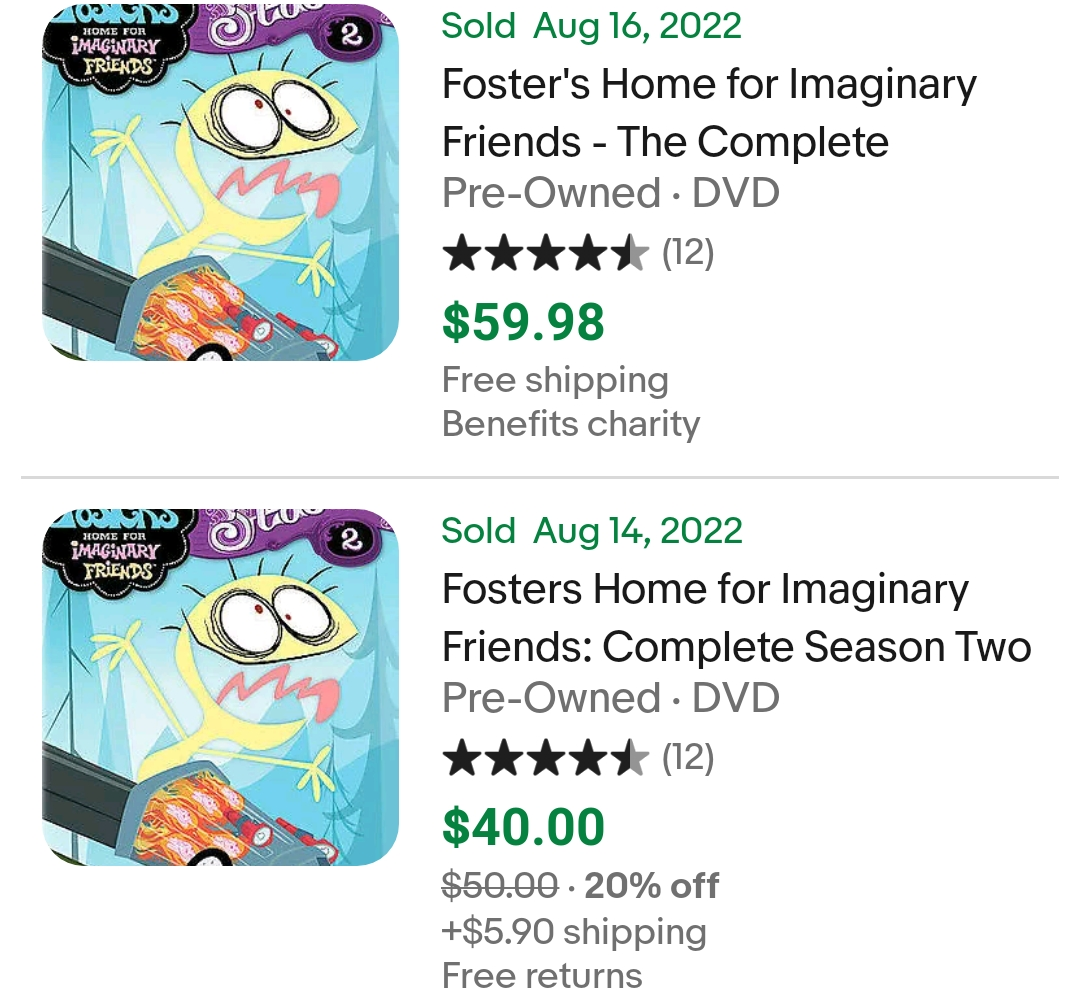Click the 'Benefits charity' label

point(571,424)
